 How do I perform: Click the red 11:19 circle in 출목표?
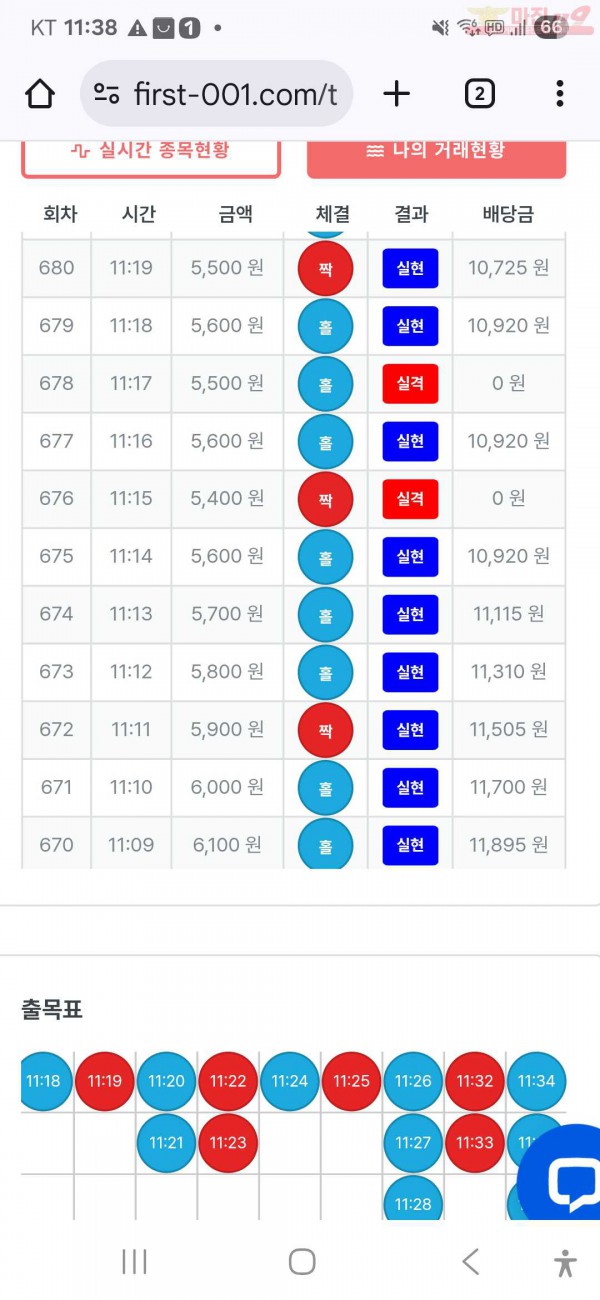[x=105, y=1081]
